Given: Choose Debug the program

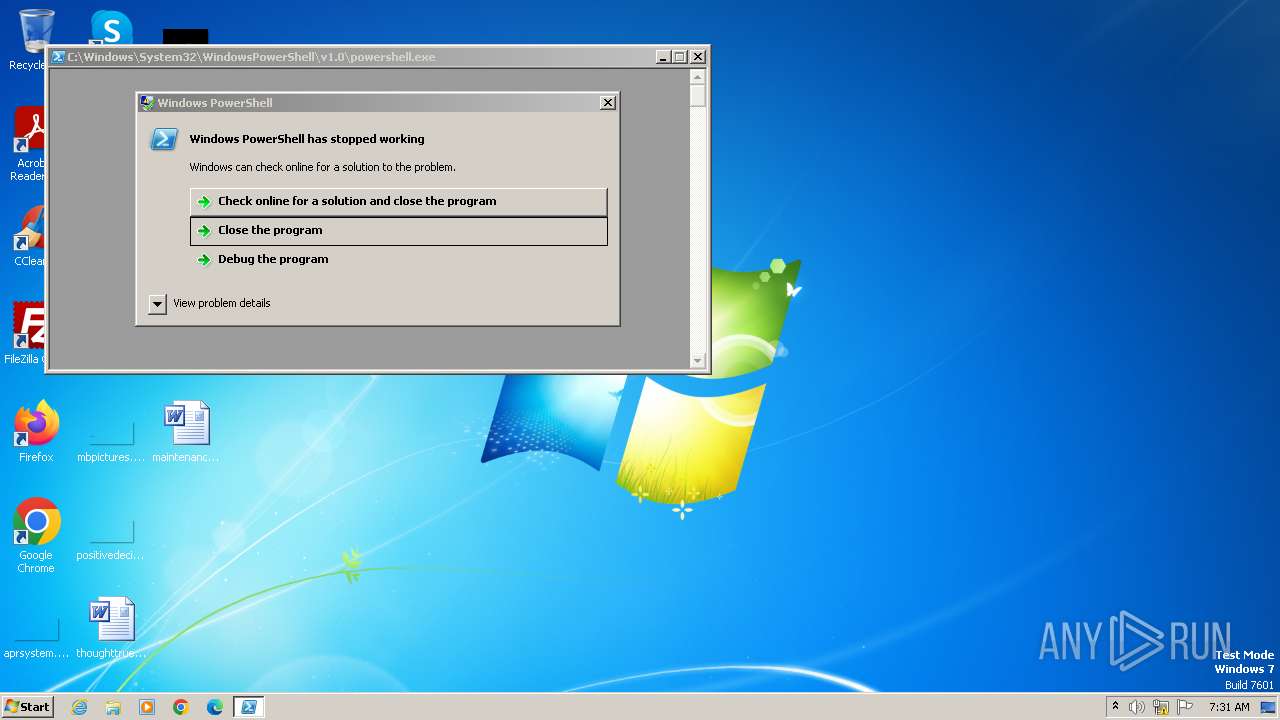Looking at the screenshot, I should (398, 259).
